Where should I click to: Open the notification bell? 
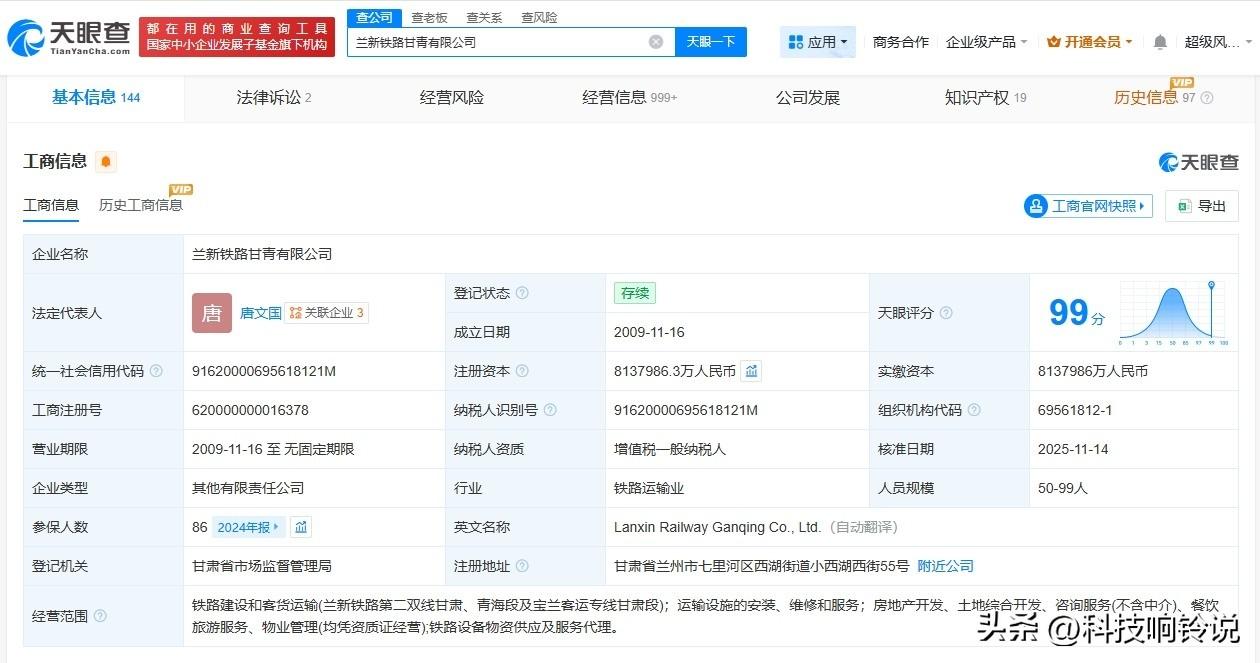[1160, 42]
